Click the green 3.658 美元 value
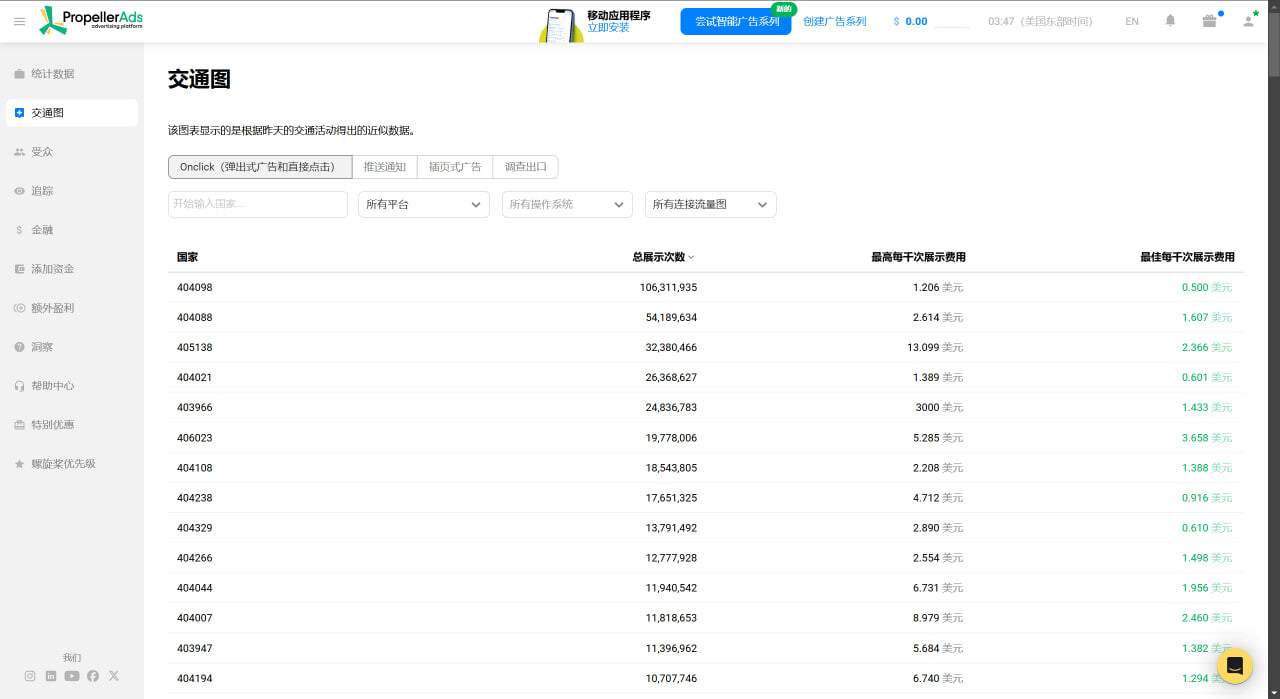 click(x=1207, y=438)
